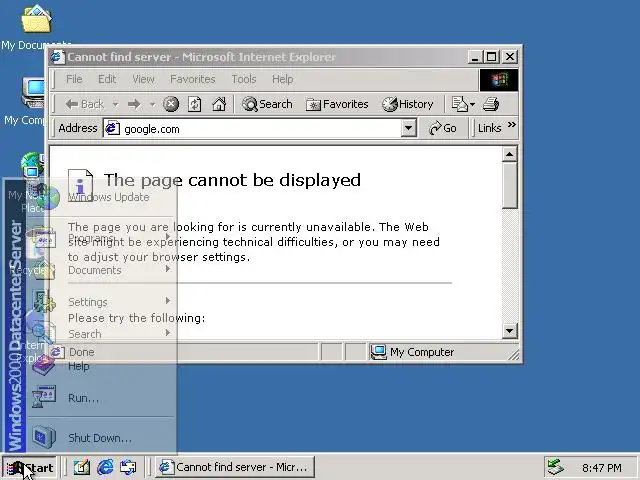Viewport: 640px width, 480px height.
Task: Click Show Desktop quick launch icon
Action: click(82, 467)
